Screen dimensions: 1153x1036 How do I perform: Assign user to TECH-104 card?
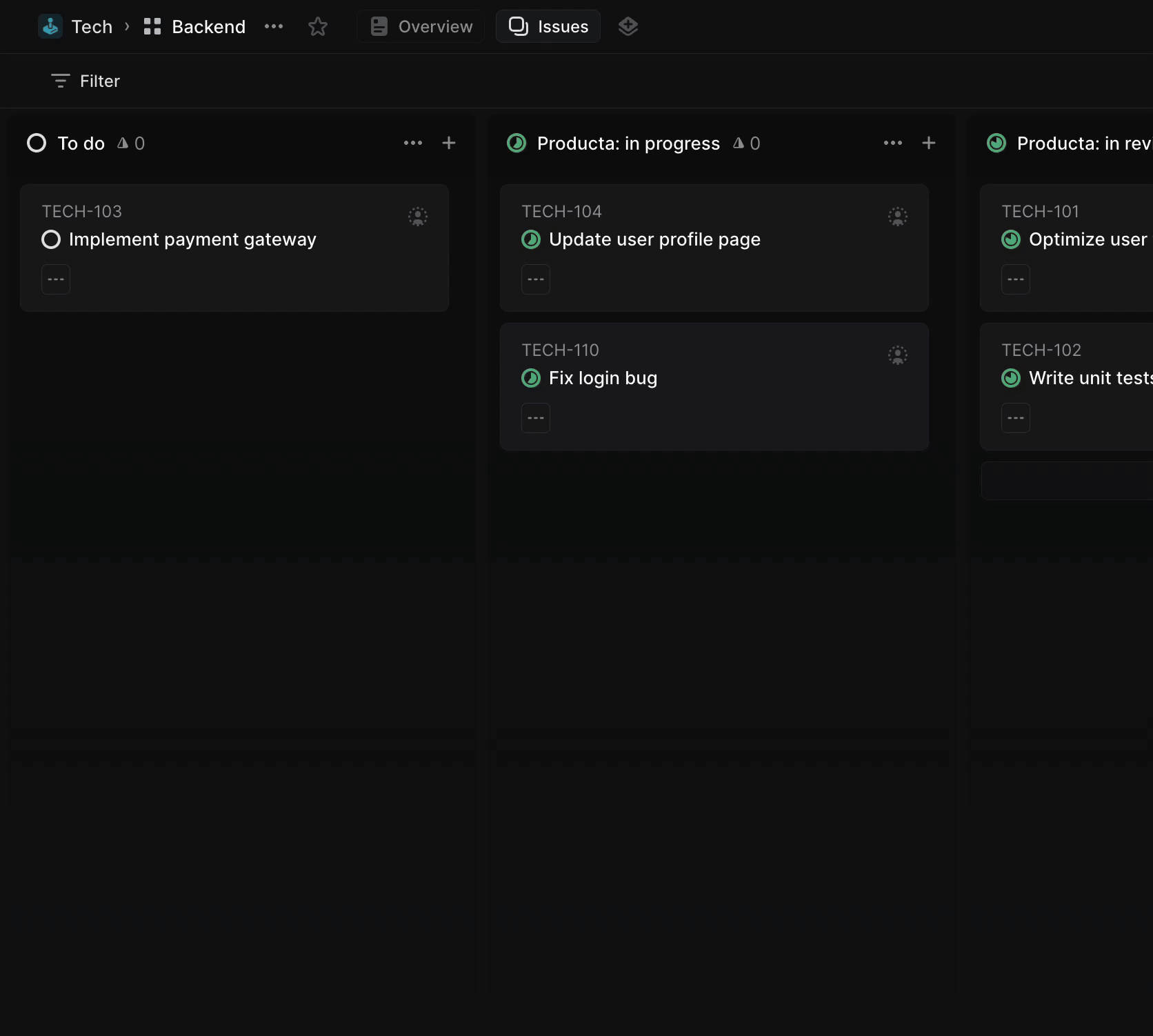897,217
